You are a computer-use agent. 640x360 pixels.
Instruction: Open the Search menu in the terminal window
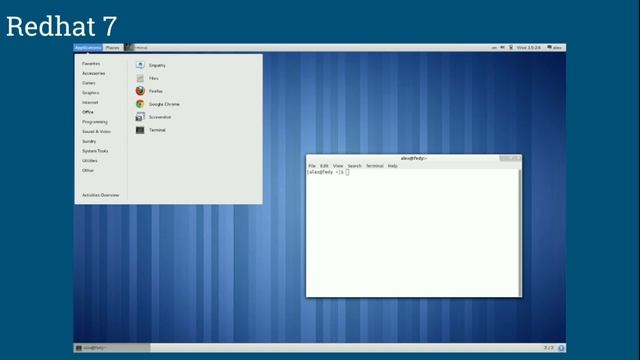[354, 166]
